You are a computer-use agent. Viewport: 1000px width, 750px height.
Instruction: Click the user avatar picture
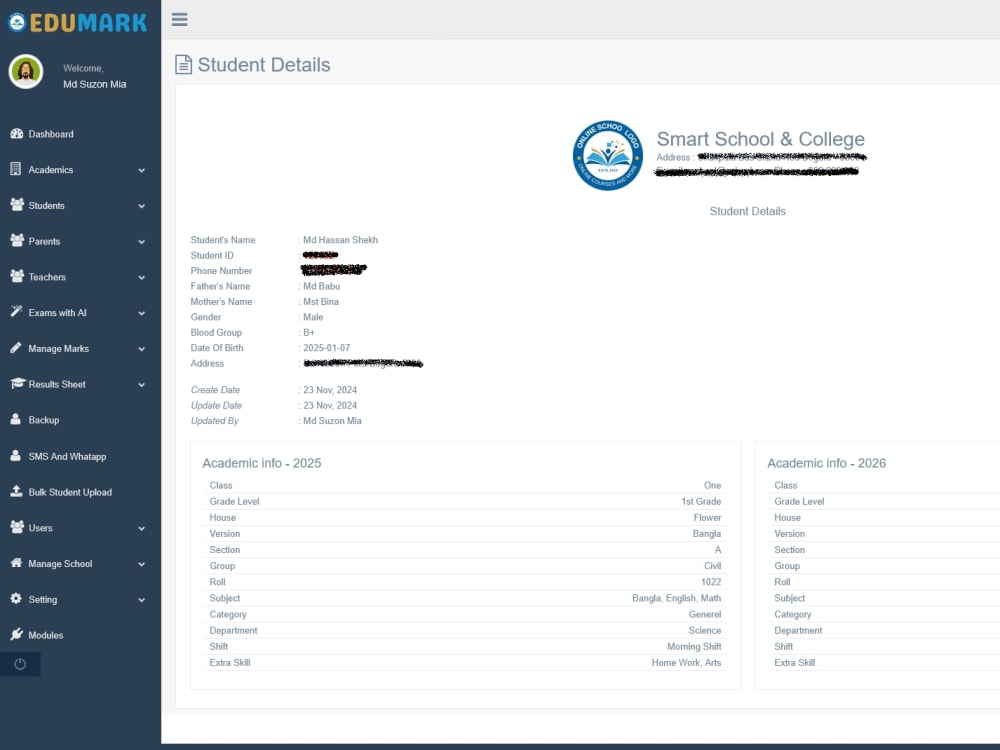[26, 71]
